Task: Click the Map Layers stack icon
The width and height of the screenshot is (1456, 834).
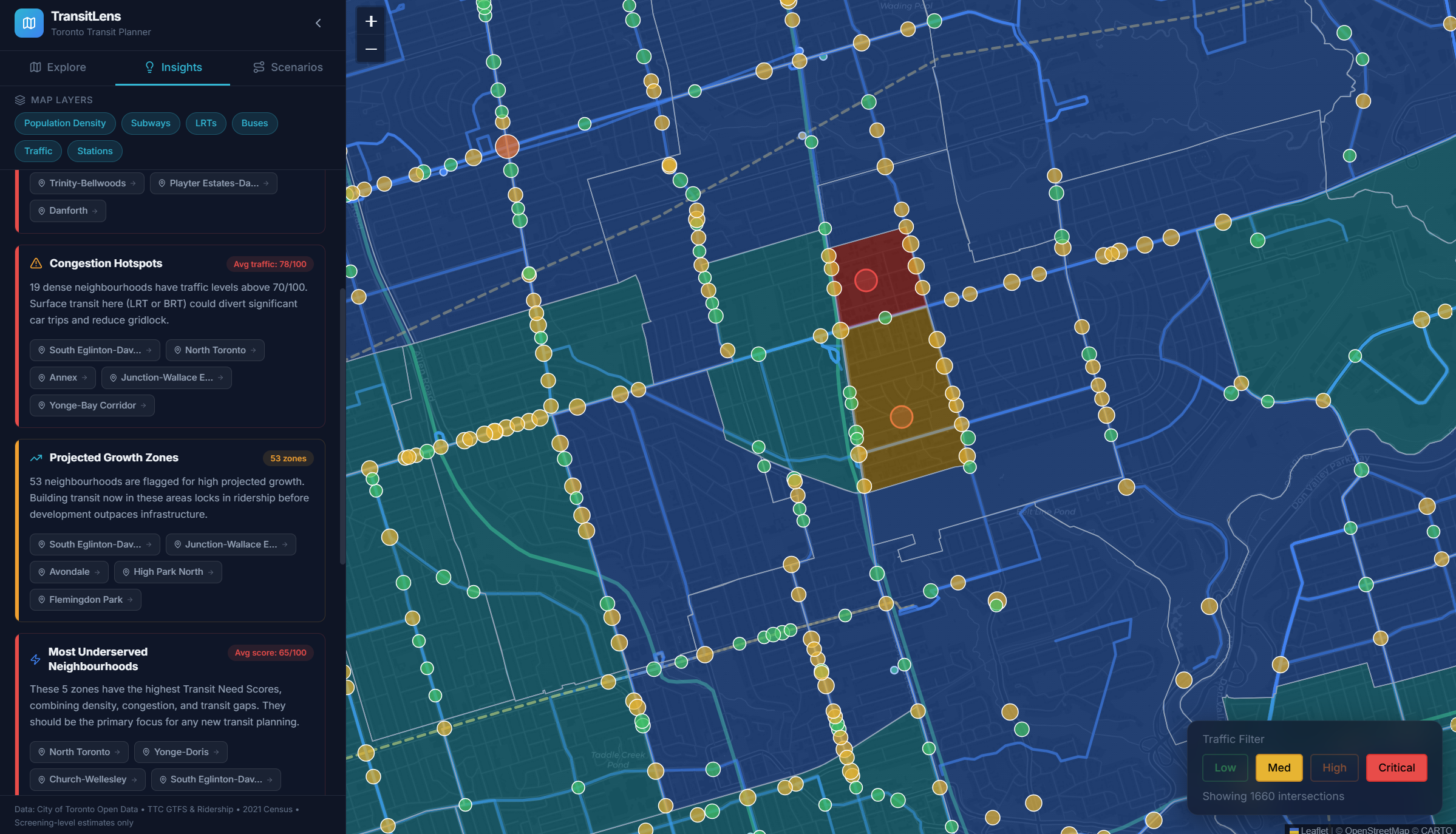Action: coord(20,100)
